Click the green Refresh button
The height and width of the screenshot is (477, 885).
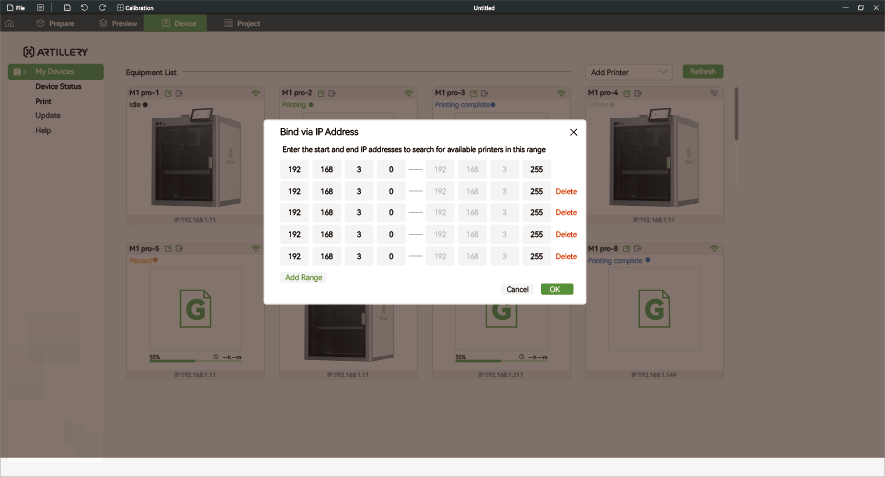point(703,72)
